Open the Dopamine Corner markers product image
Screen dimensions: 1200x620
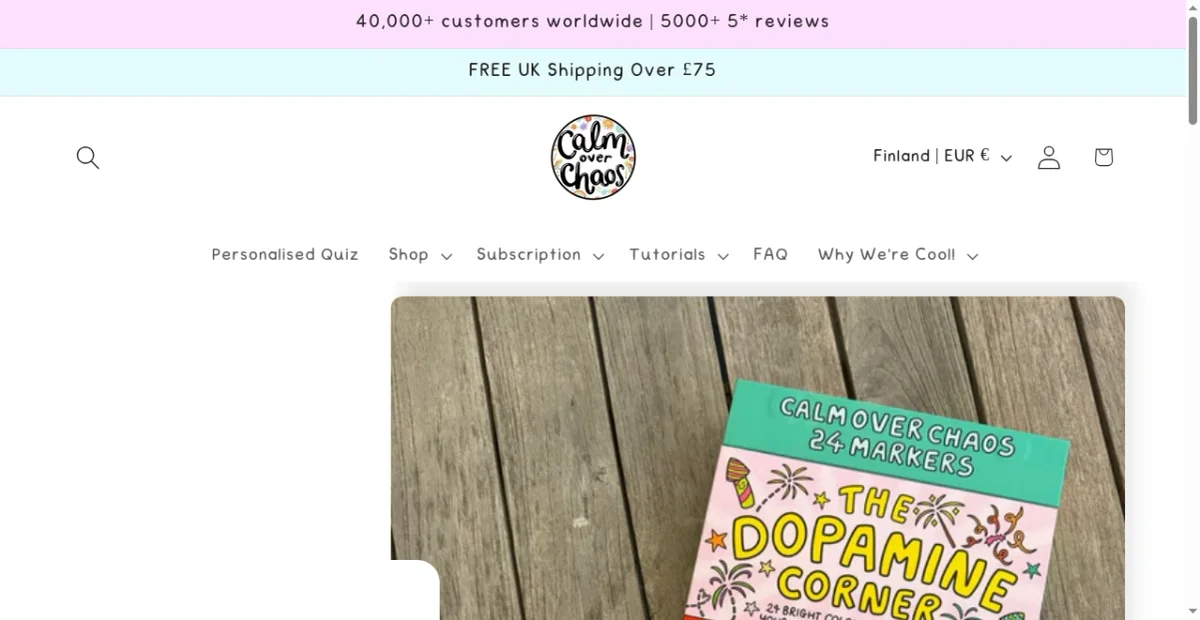point(758,458)
